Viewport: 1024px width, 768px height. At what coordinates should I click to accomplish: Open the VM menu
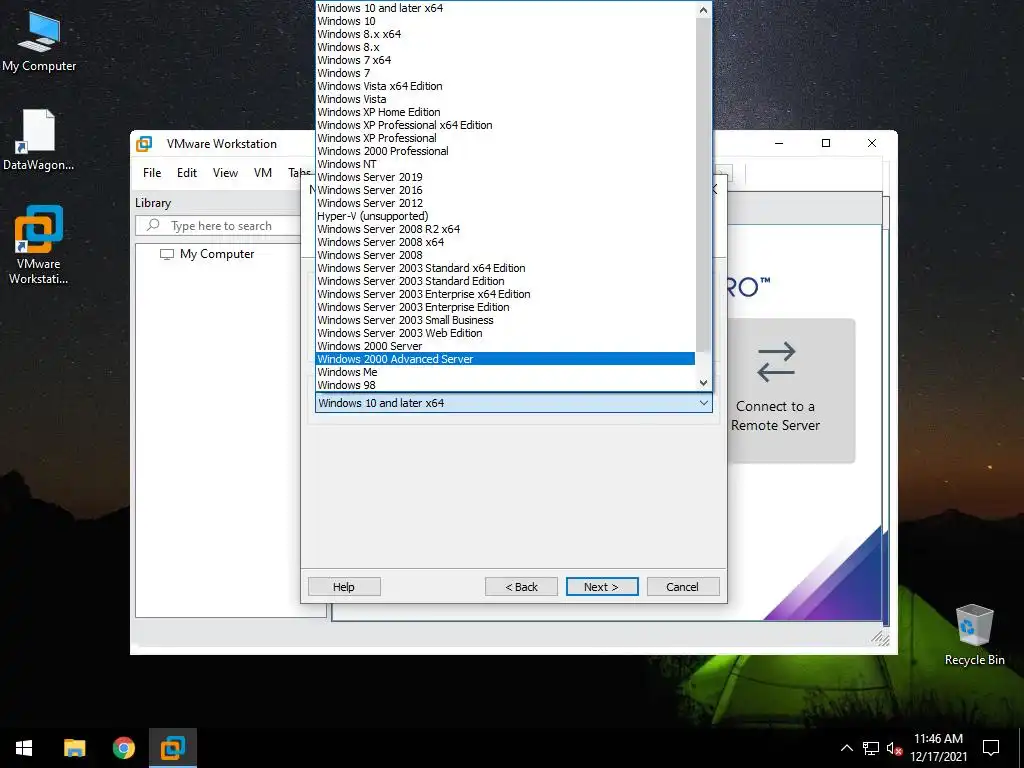pyautogui.click(x=263, y=172)
